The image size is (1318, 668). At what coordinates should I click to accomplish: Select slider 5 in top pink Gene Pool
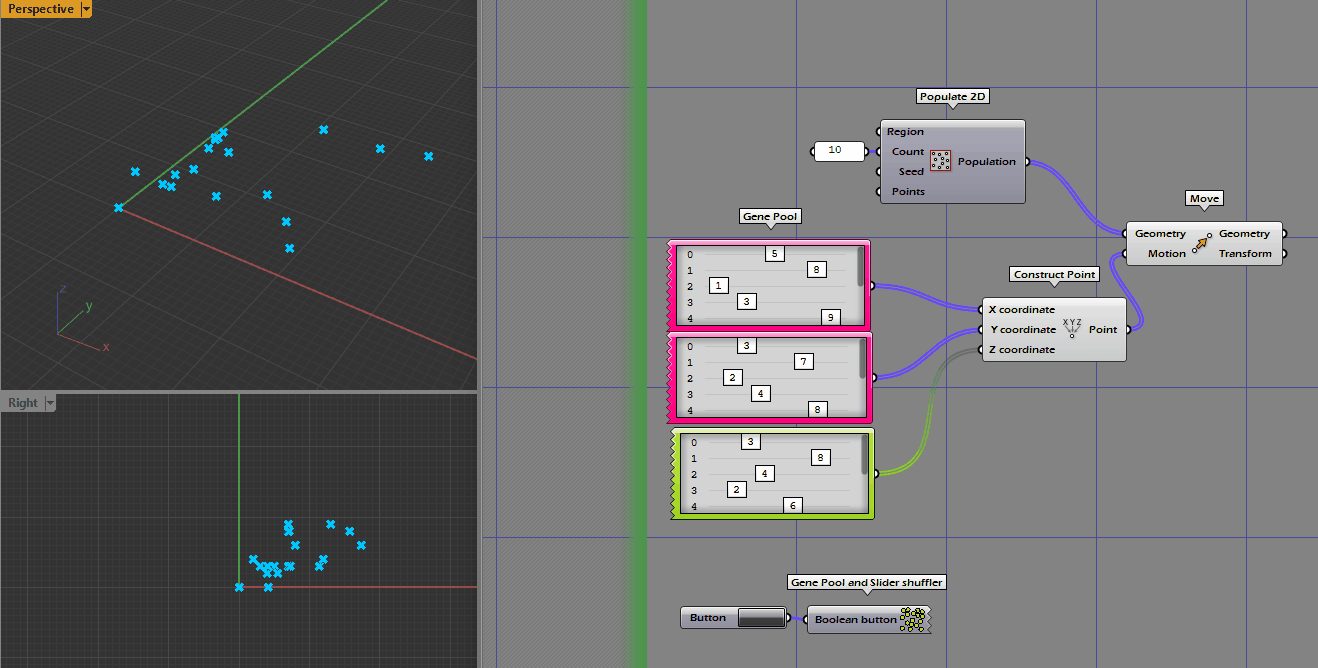point(775,254)
